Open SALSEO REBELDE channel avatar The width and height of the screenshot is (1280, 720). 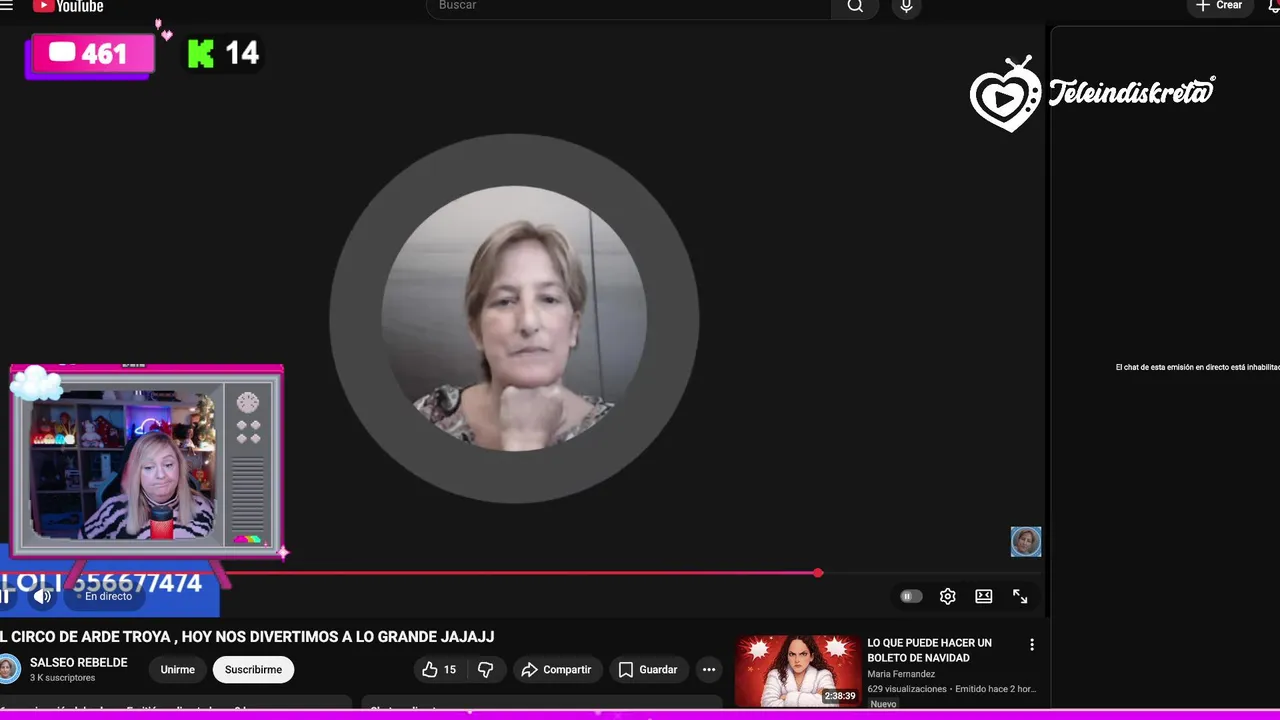click(x=9, y=669)
